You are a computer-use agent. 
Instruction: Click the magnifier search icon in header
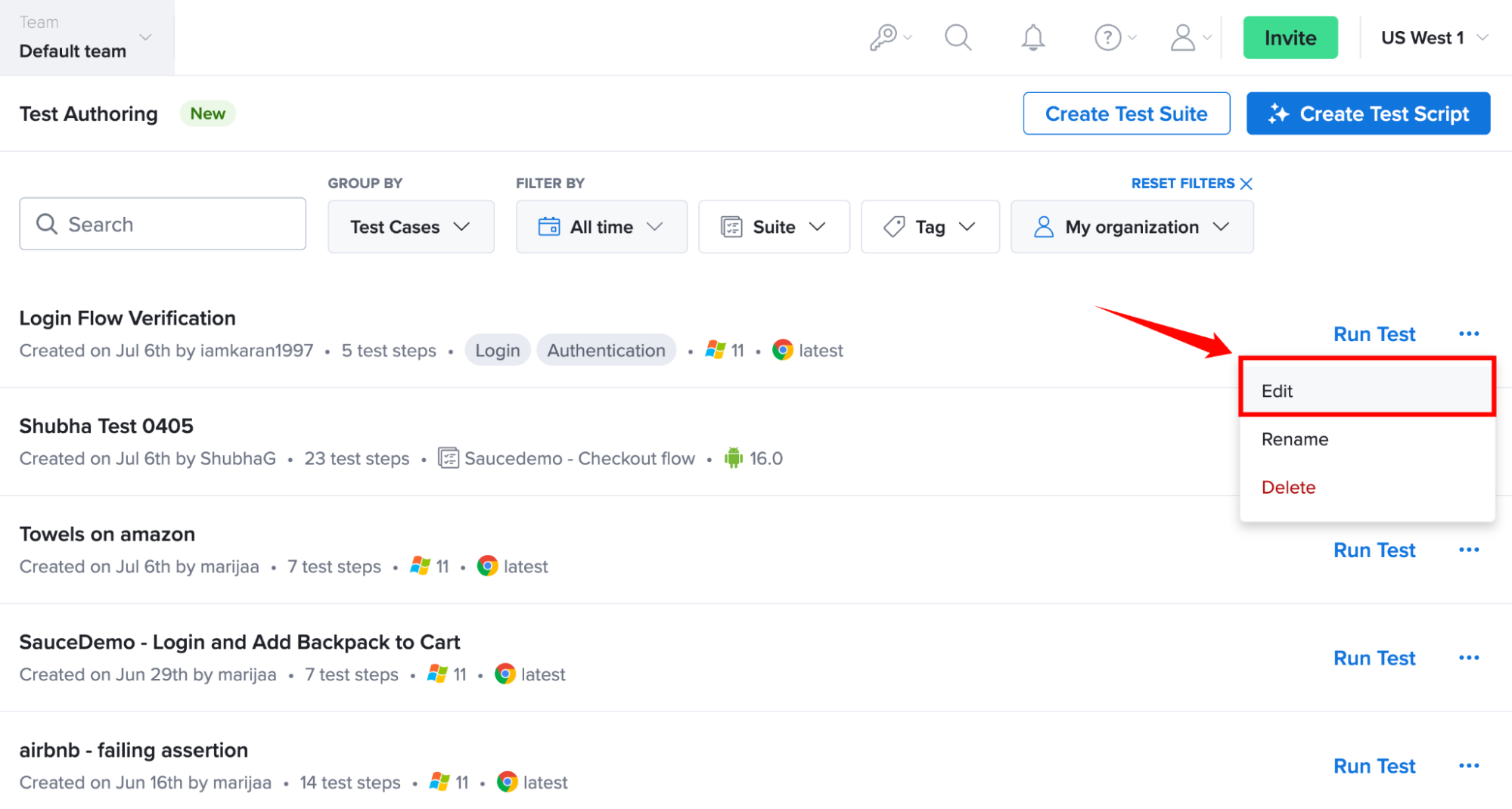(958, 37)
